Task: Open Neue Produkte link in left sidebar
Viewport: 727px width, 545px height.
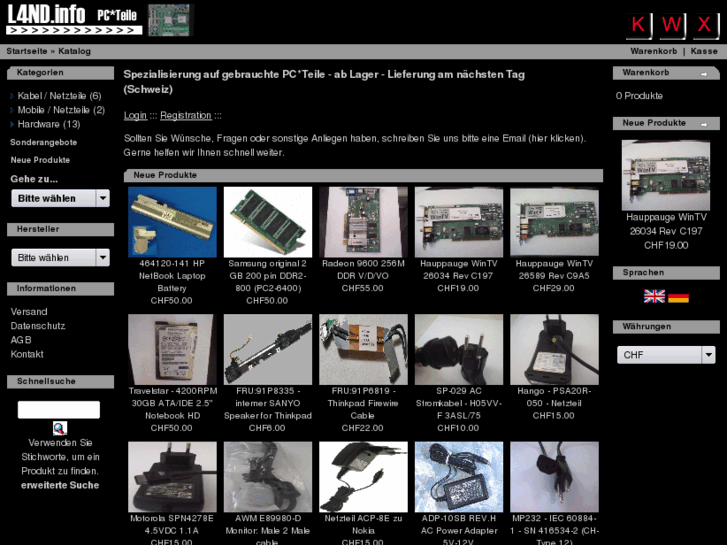Action: (x=40, y=160)
